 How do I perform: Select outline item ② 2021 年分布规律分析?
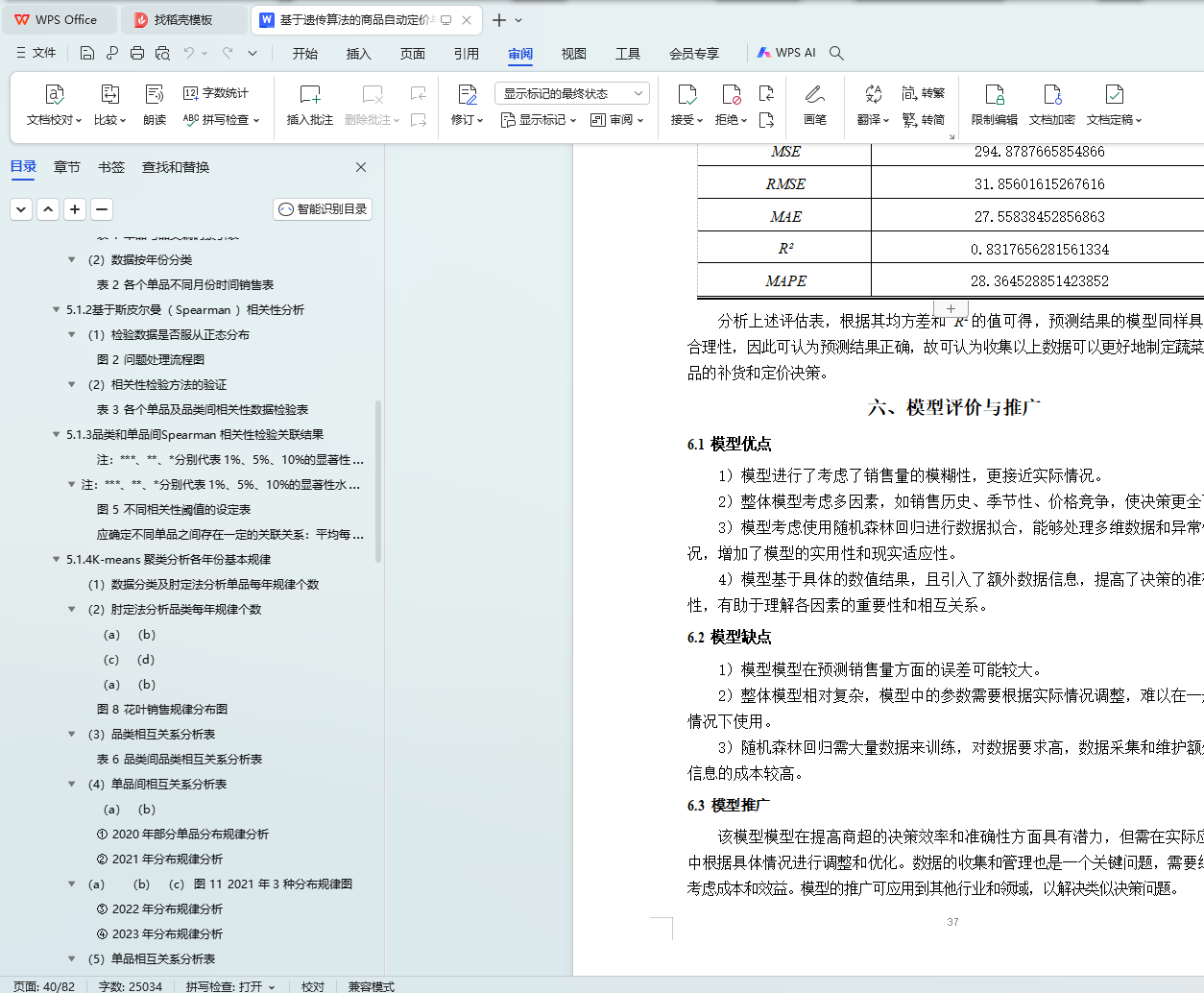pyautogui.click(x=159, y=859)
